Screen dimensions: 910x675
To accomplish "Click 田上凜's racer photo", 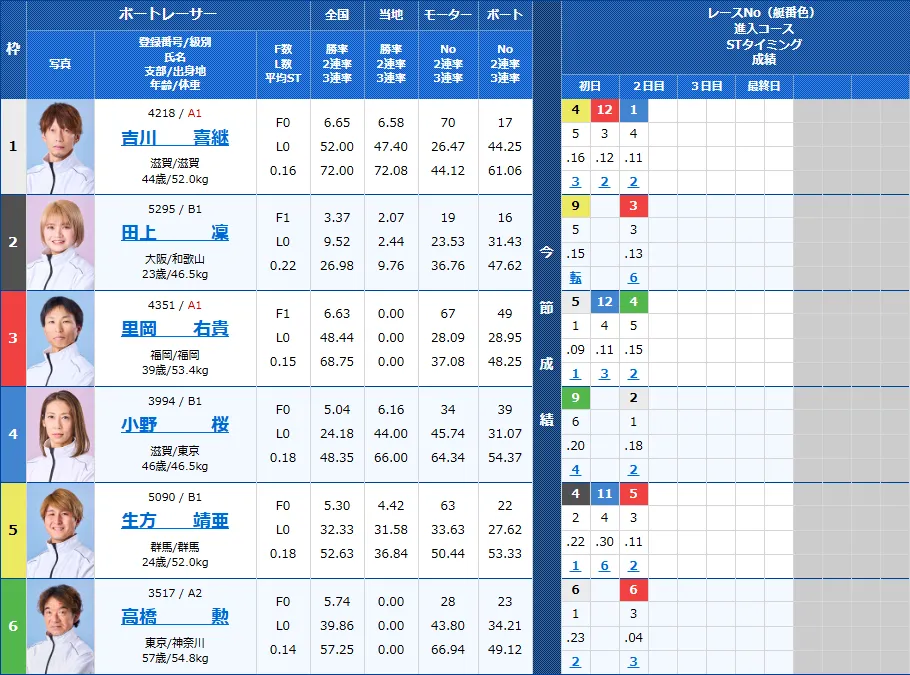I will [59, 243].
